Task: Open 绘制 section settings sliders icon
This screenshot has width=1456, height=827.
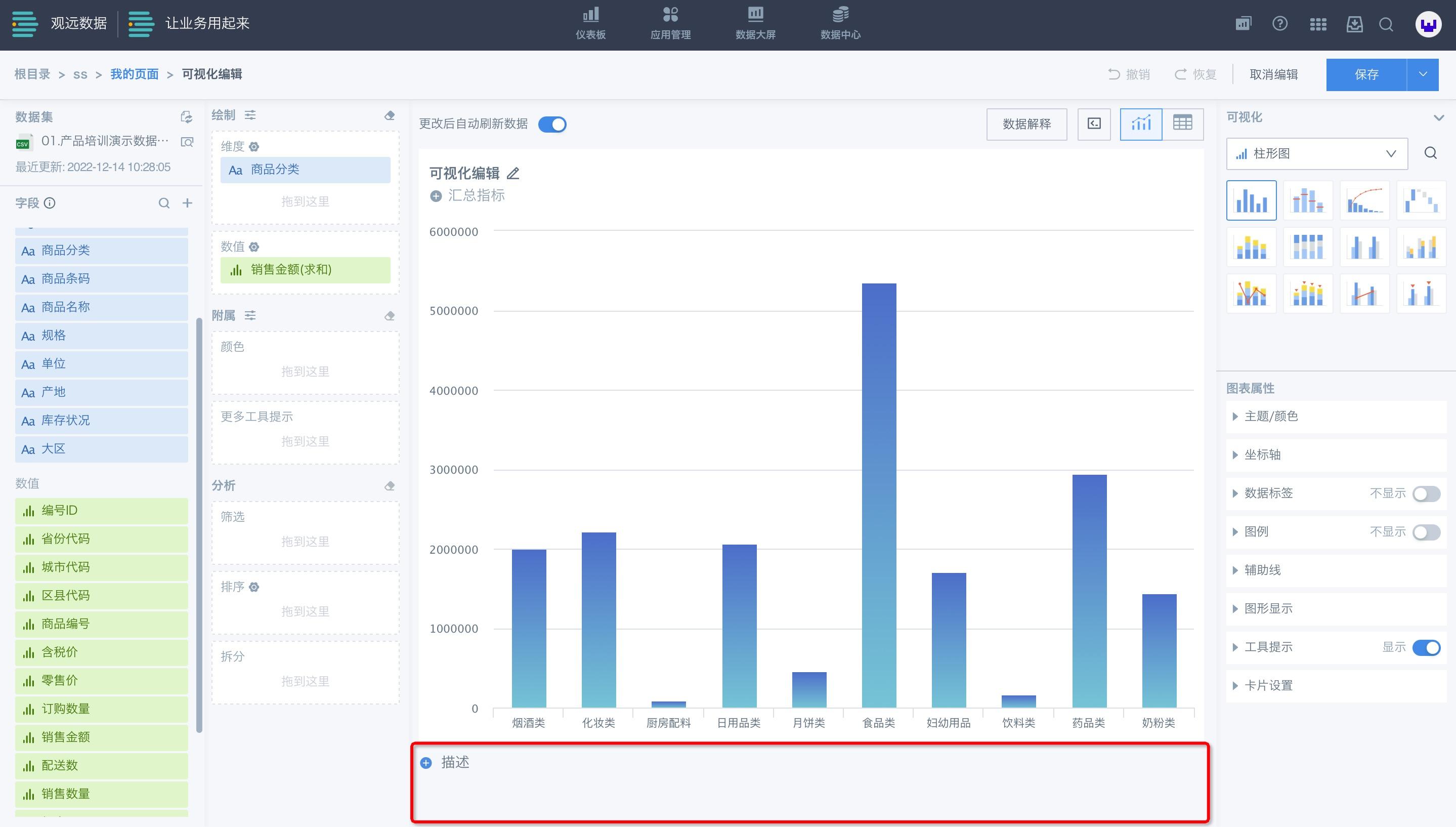Action: point(250,115)
